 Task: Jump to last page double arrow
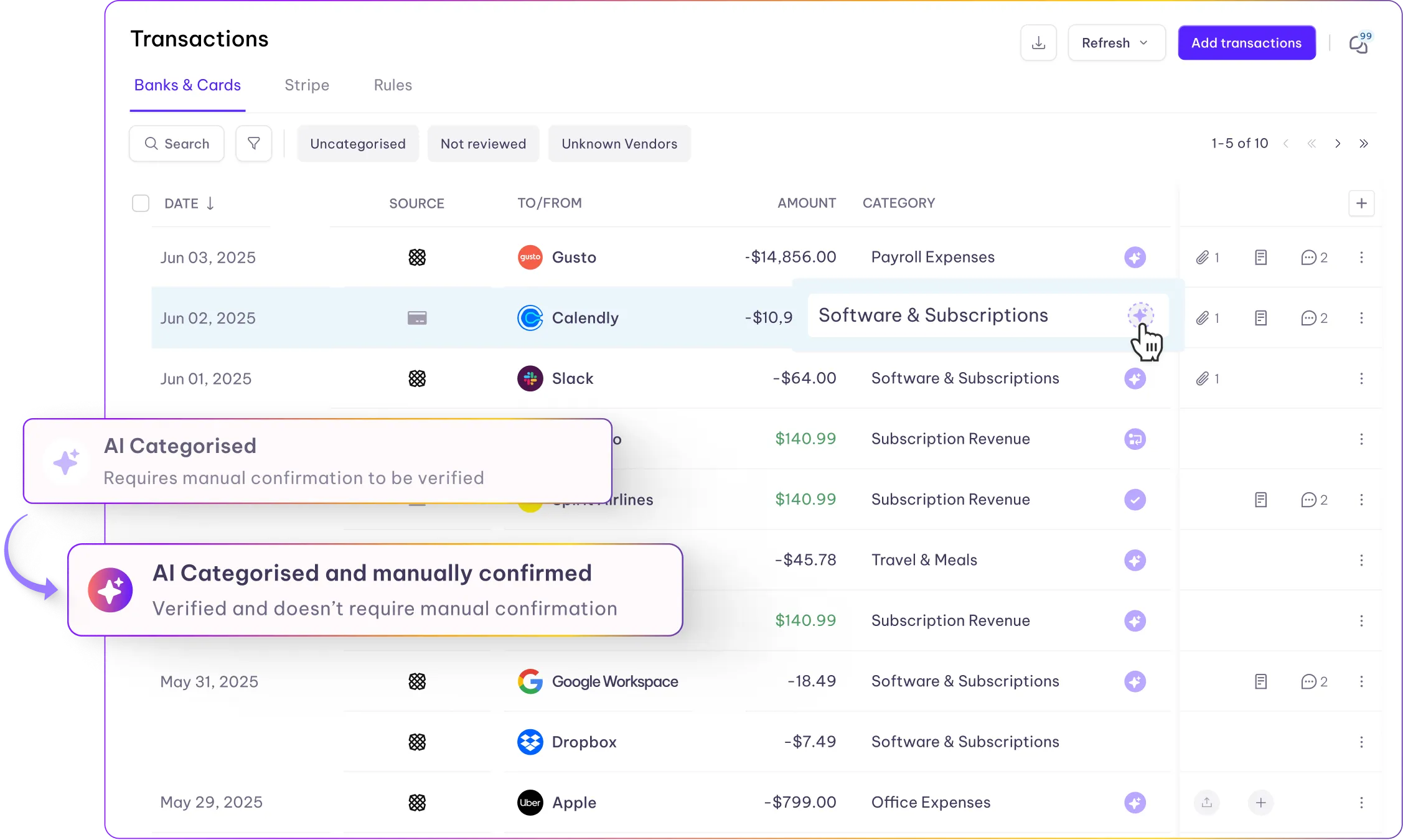coord(1364,144)
